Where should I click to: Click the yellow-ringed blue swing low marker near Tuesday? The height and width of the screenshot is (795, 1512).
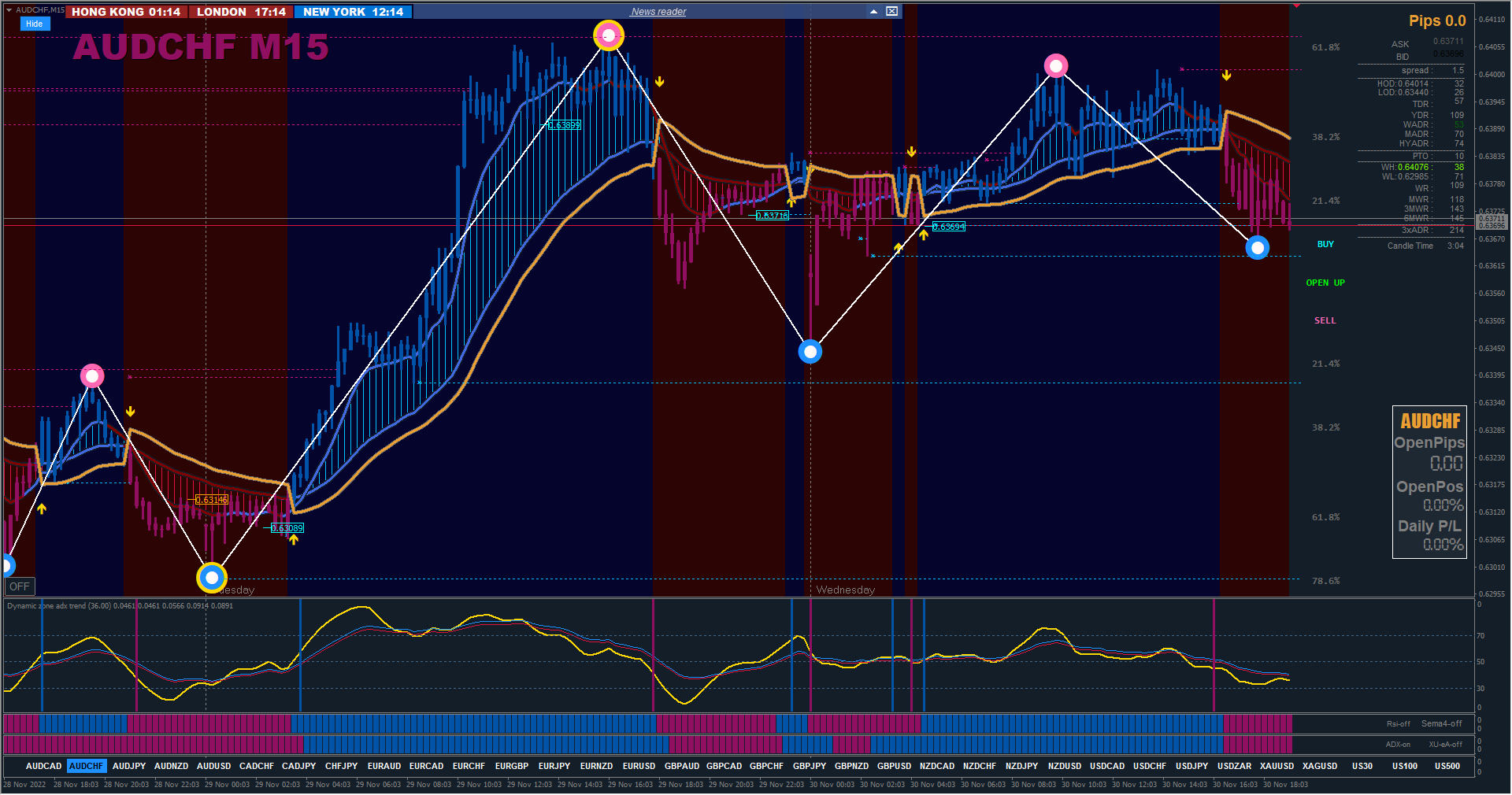[x=211, y=578]
